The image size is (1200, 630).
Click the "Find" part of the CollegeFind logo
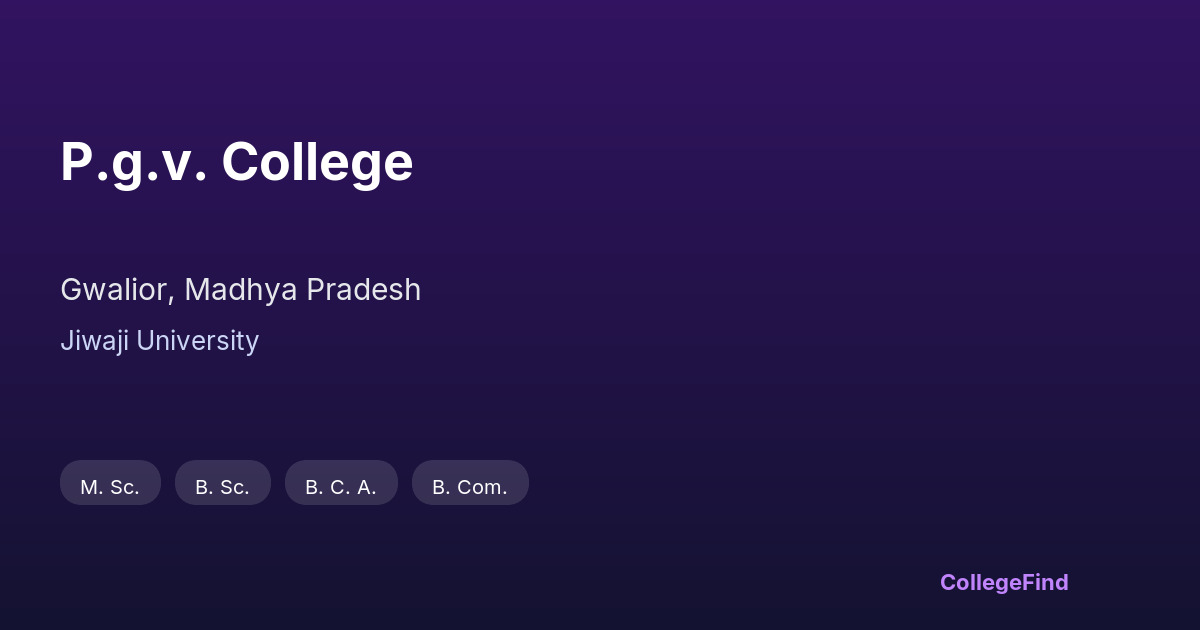1046,582
